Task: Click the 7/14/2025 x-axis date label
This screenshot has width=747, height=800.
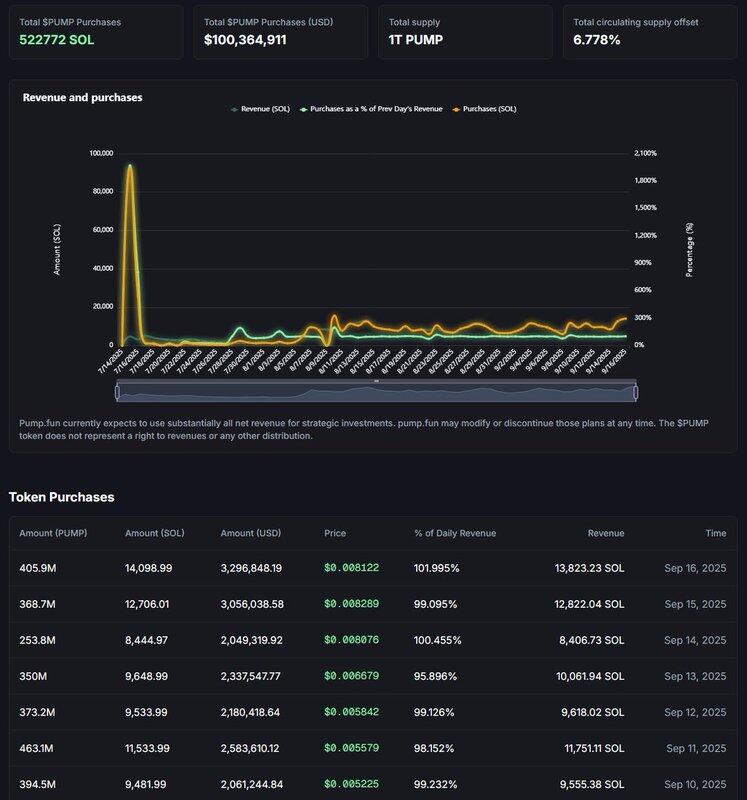Action: tap(111, 361)
